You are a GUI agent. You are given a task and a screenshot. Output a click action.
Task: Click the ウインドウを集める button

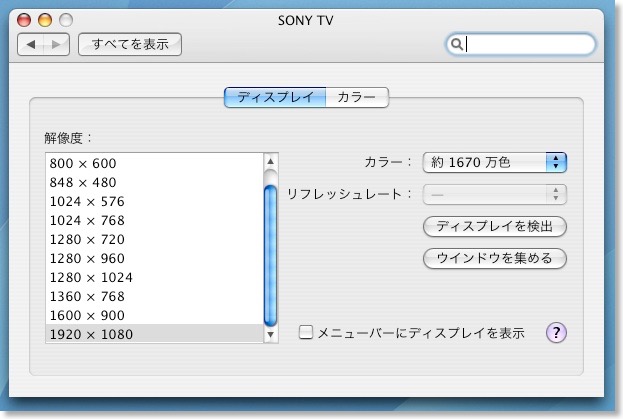tap(495, 258)
